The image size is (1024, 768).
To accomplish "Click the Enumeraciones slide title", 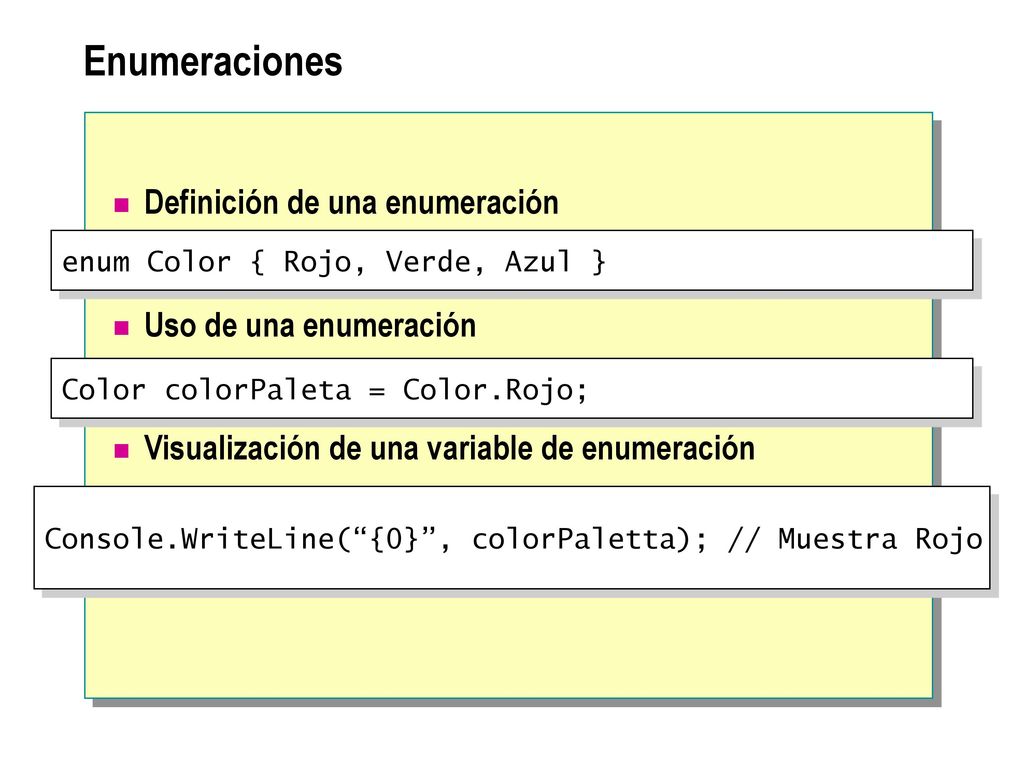I will pyautogui.click(x=213, y=62).
